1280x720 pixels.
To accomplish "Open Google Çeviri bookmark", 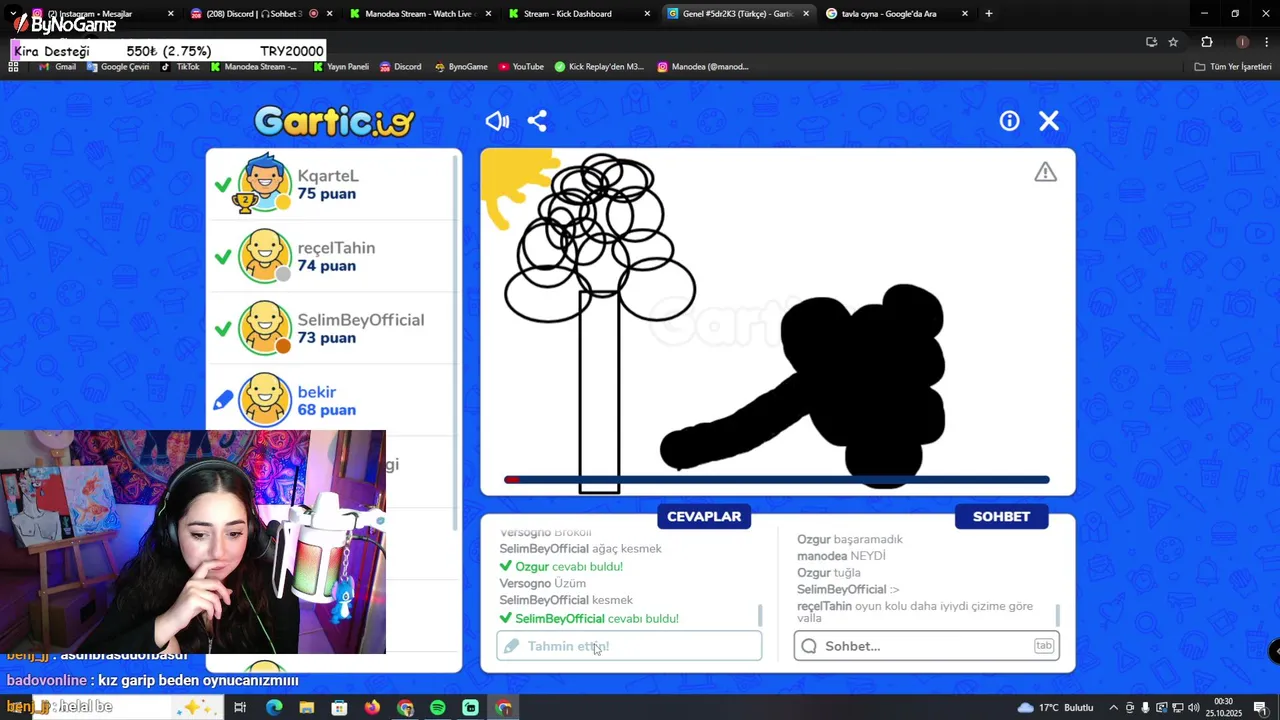I will (118, 67).
